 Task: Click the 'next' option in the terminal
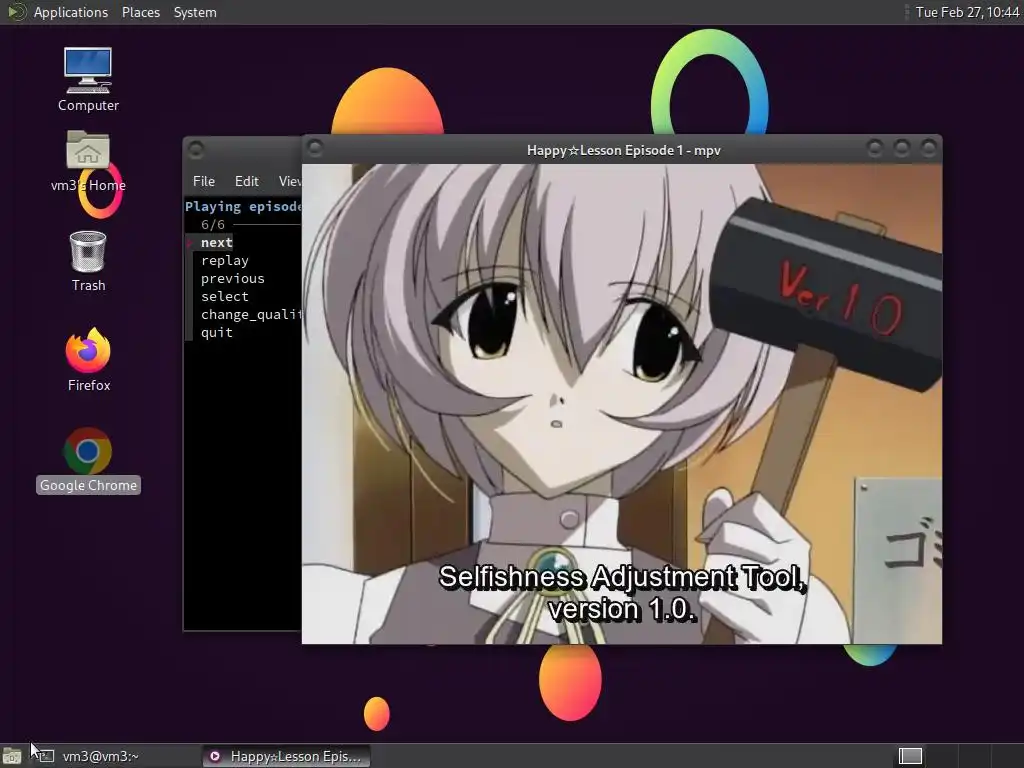pyautogui.click(x=217, y=242)
